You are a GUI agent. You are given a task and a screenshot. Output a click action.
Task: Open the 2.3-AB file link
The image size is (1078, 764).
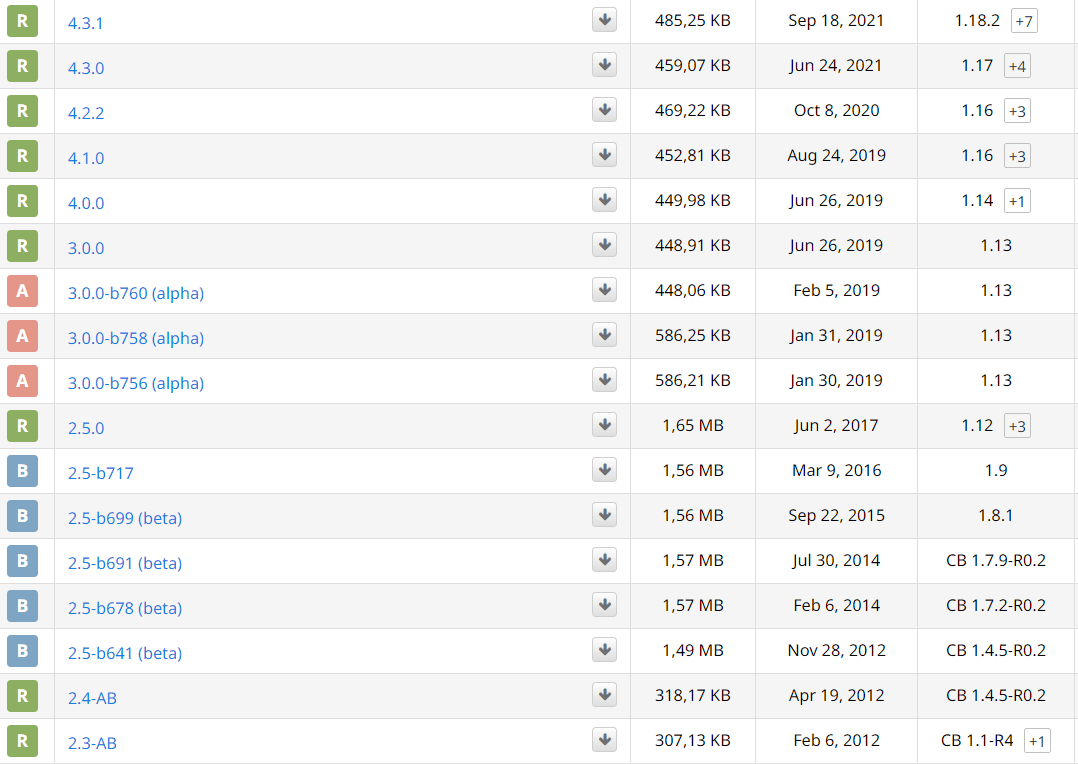92,743
